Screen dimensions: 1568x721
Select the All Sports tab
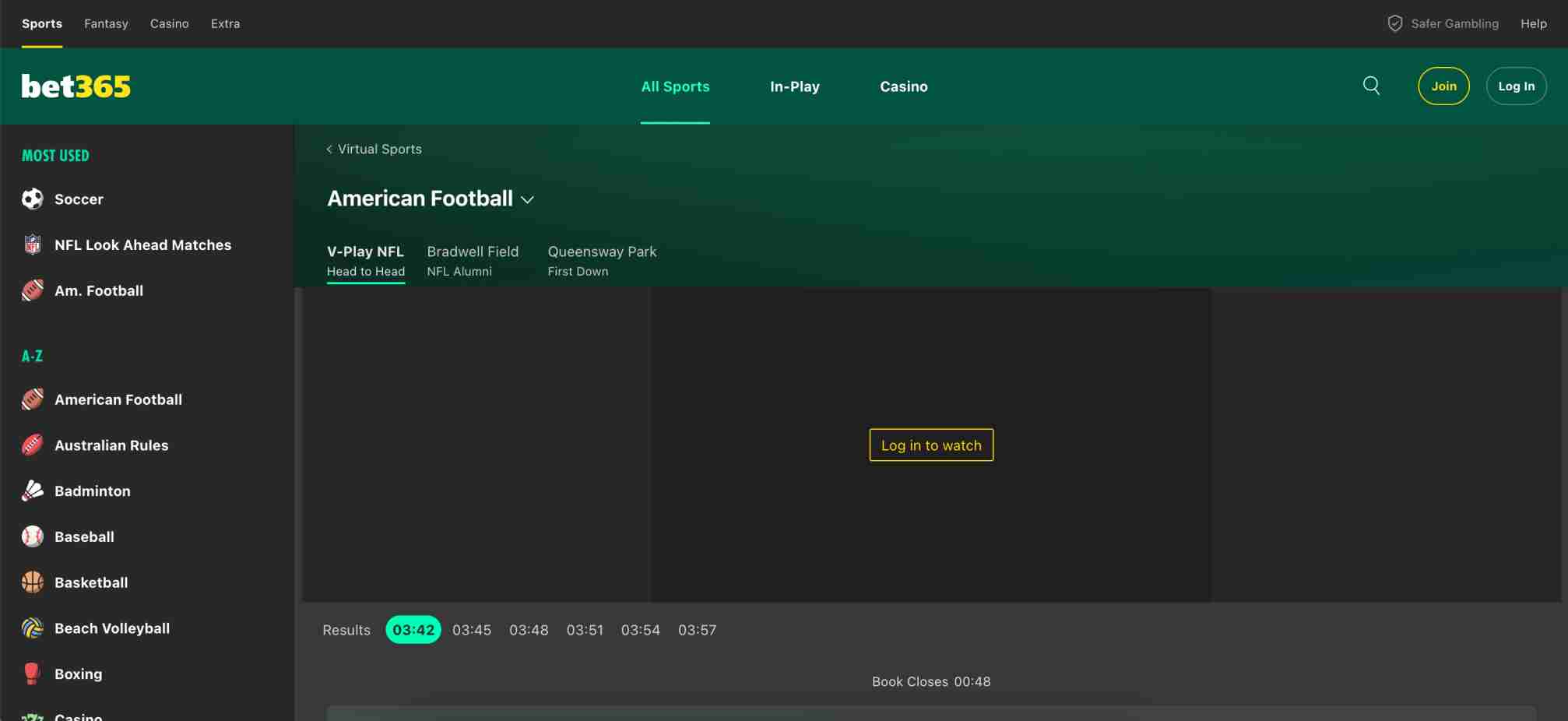pos(675,86)
